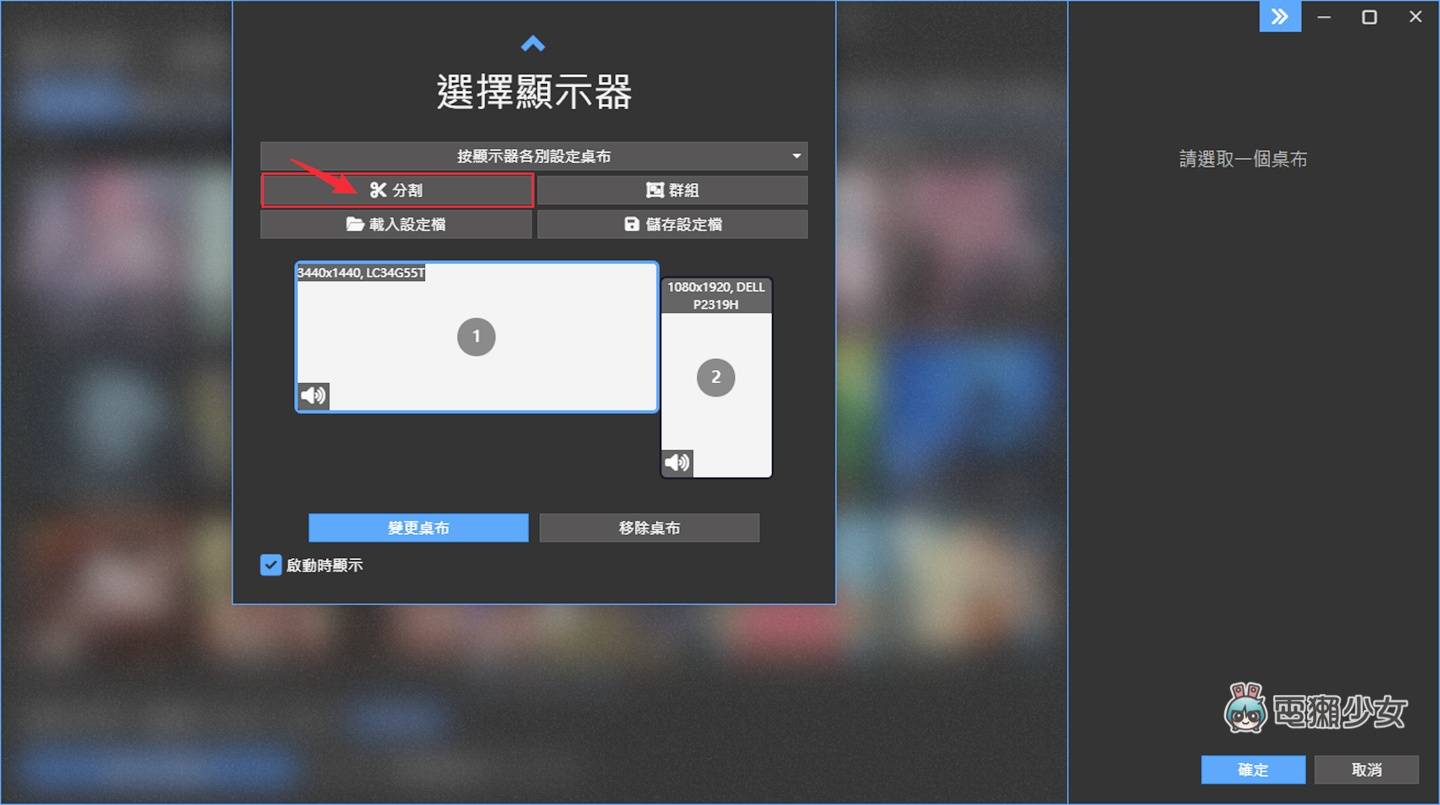The height and width of the screenshot is (805, 1440).
Task: Click the 群組 grouping button
Action: (672, 190)
